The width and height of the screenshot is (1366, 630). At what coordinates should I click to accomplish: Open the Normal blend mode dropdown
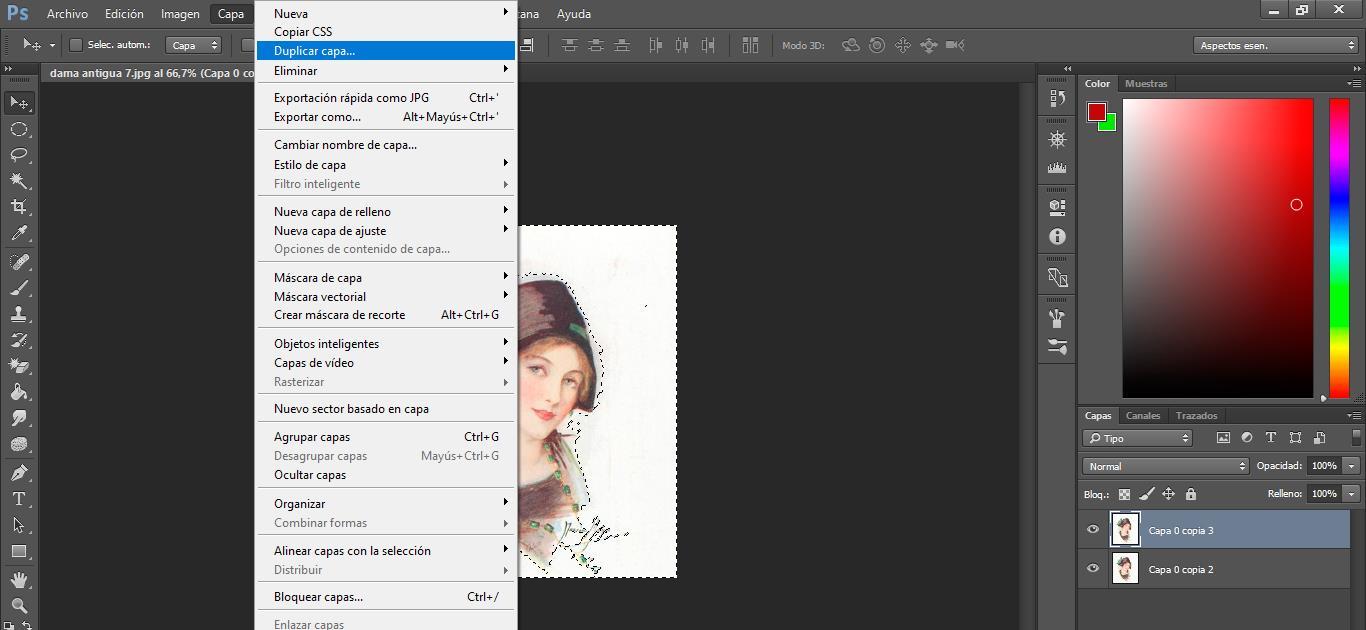click(1165, 466)
